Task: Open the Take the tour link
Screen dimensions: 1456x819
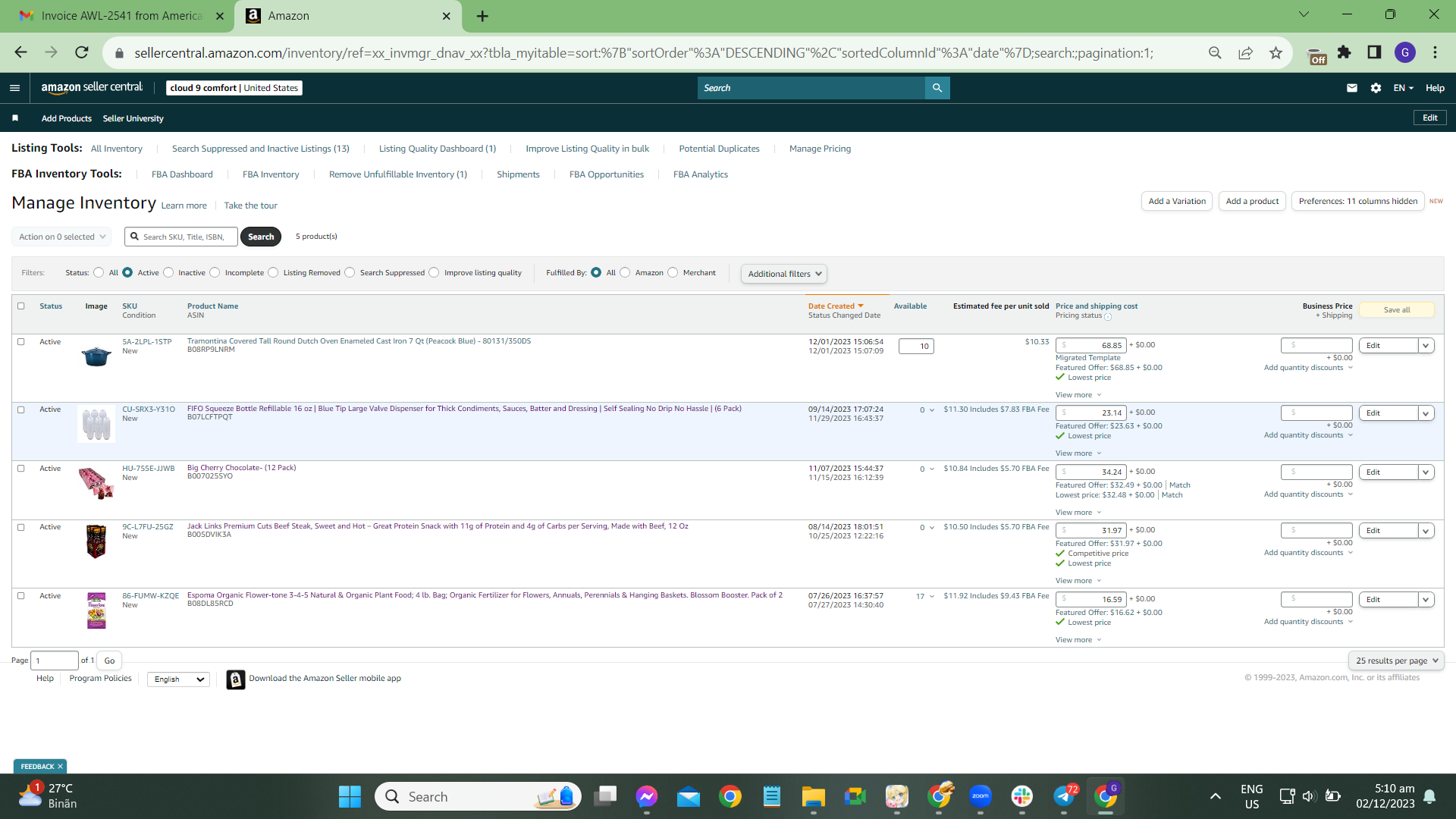Action: click(250, 206)
